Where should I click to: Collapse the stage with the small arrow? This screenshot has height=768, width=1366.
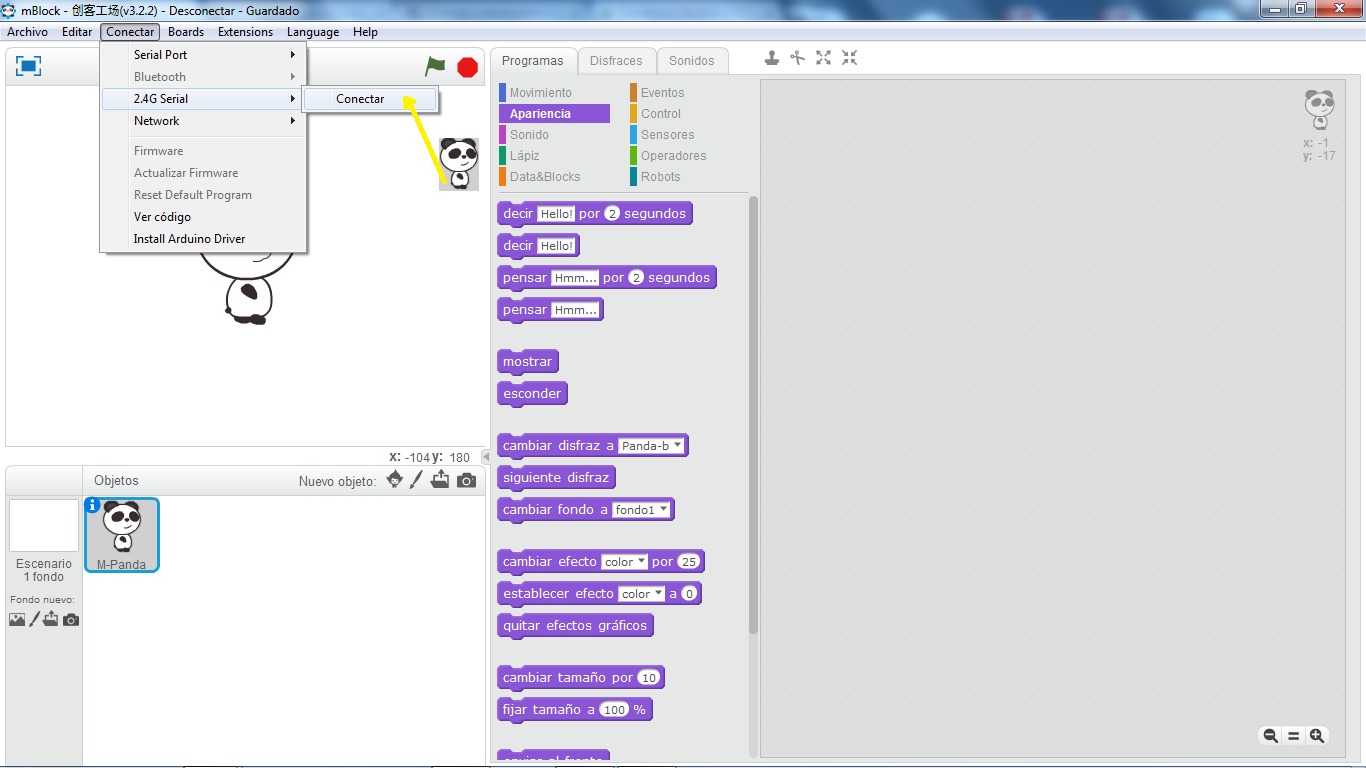486,457
